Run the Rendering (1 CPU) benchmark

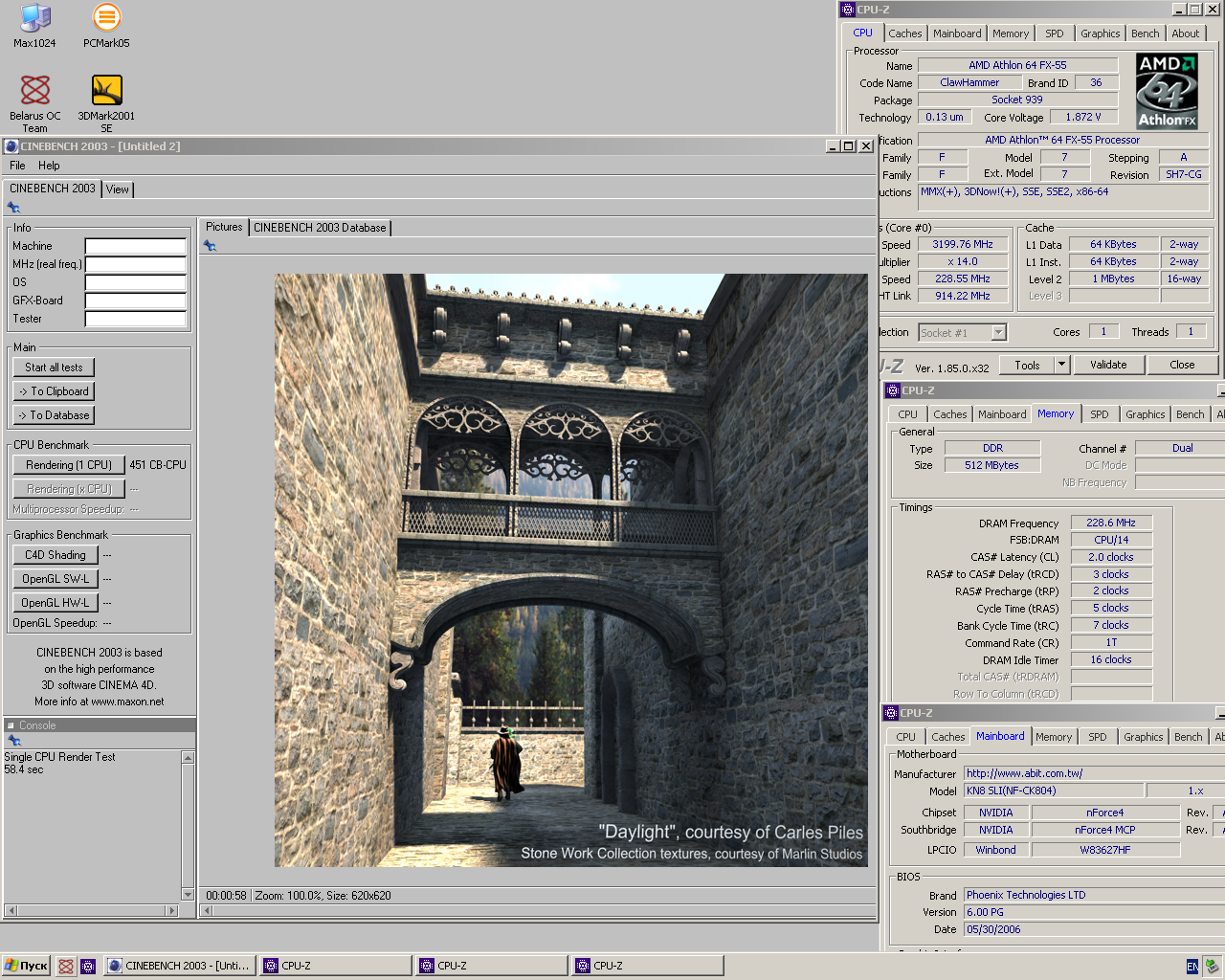click(69, 465)
